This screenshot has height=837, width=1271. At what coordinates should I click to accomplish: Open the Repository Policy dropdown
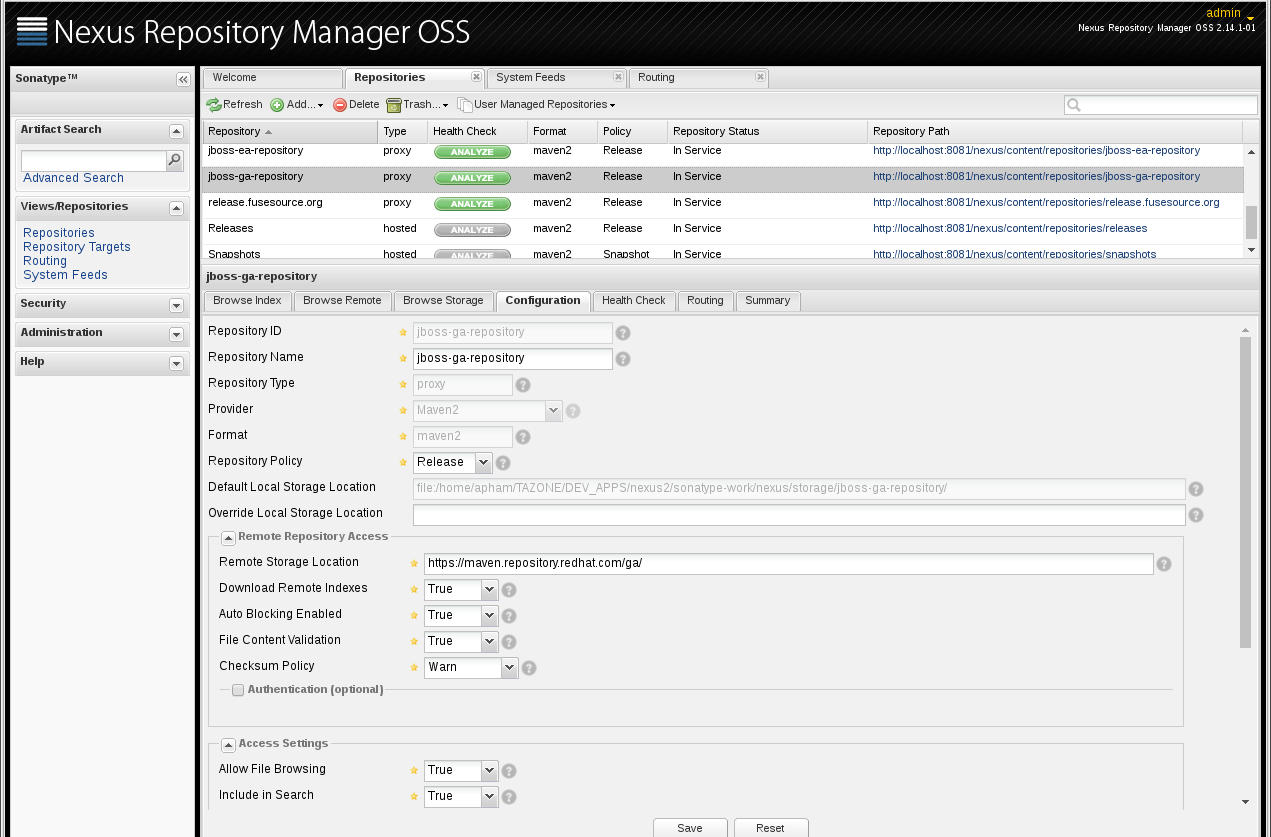click(484, 462)
